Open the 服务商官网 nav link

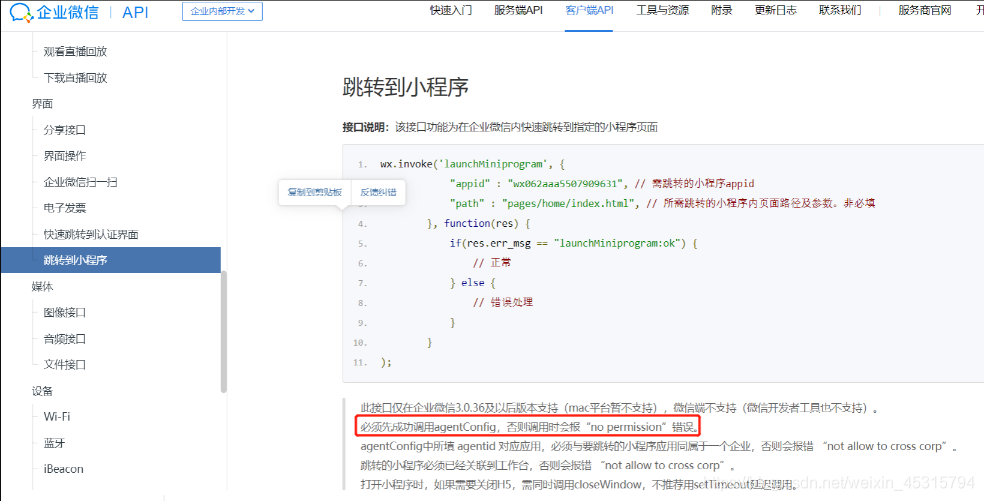pos(924,11)
